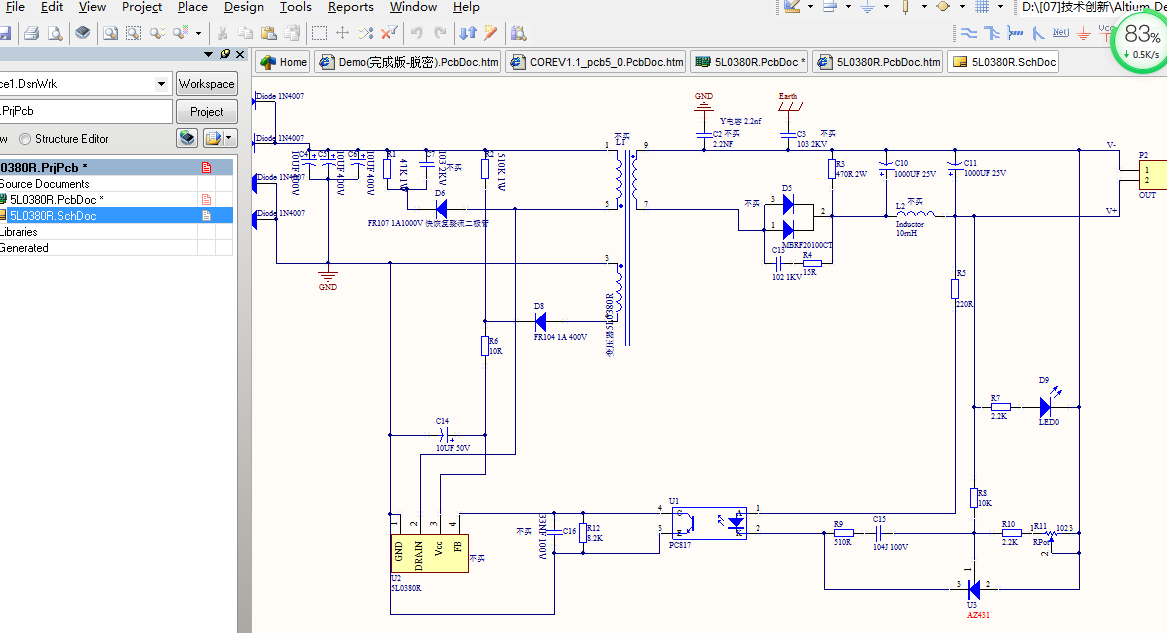The height and width of the screenshot is (633, 1167).
Task: Click the Paste clipboard icon
Action: pos(269,33)
